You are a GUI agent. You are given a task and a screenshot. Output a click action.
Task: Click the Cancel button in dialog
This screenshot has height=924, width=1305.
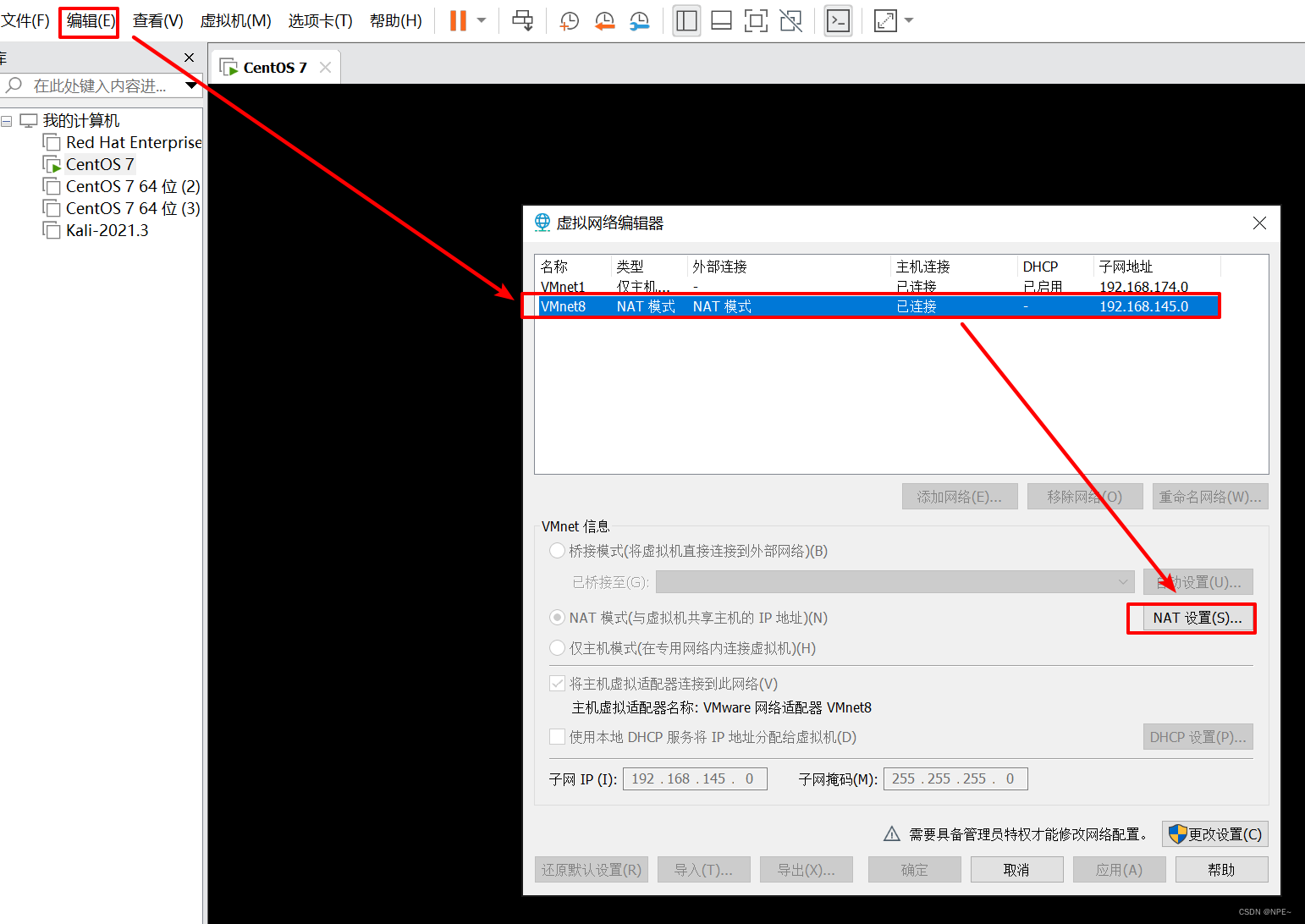[1017, 870]
